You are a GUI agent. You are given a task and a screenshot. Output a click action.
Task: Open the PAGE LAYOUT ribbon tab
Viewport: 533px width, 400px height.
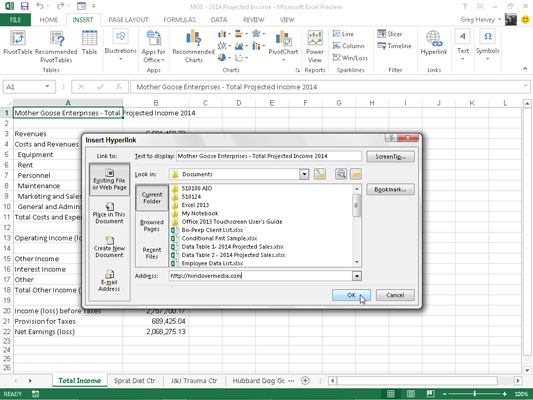click(x=128, y=20)
